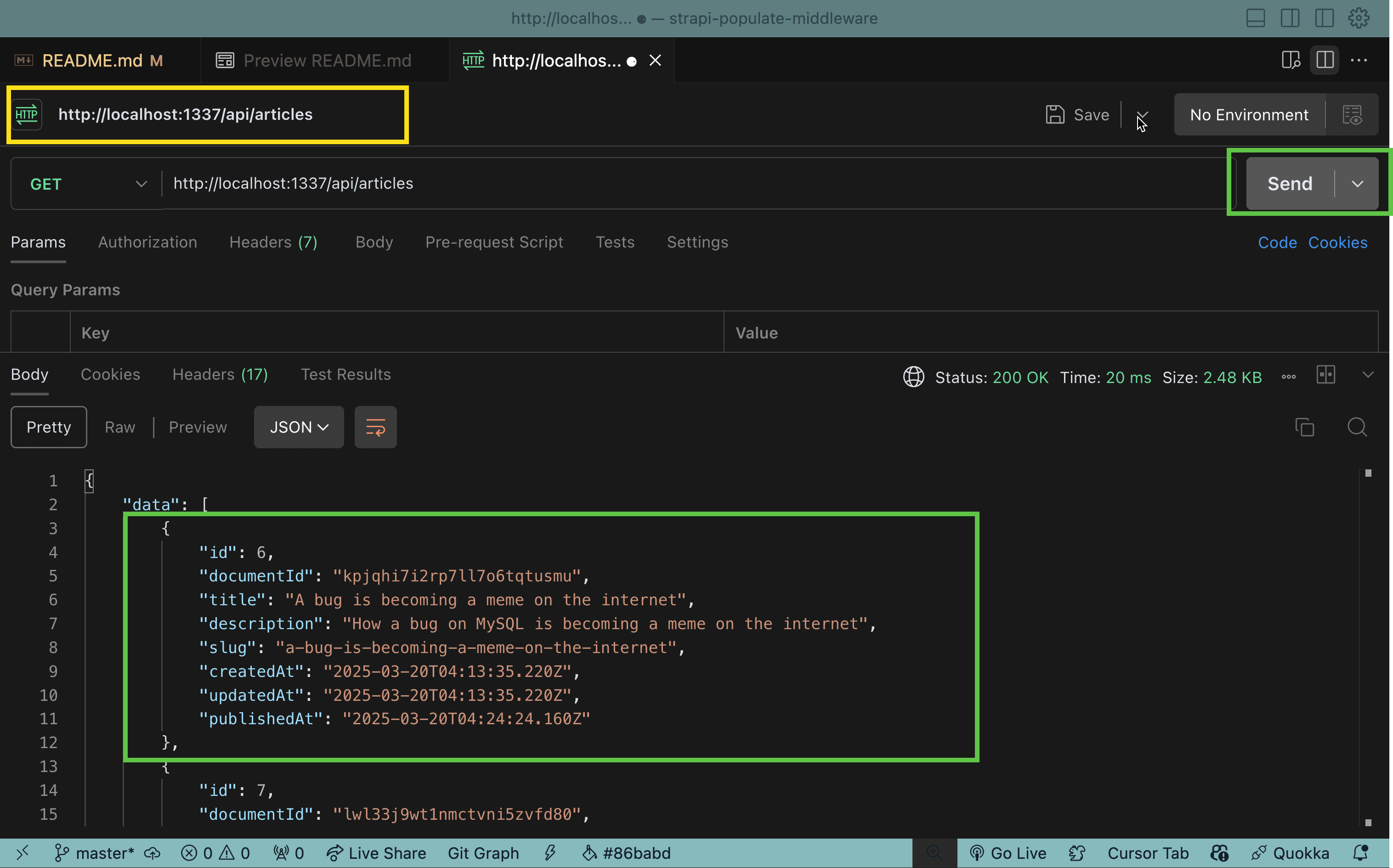Expand the Save options chevron
The height and width of the screenshot is (868, 1393).
tap(1142, 115)
